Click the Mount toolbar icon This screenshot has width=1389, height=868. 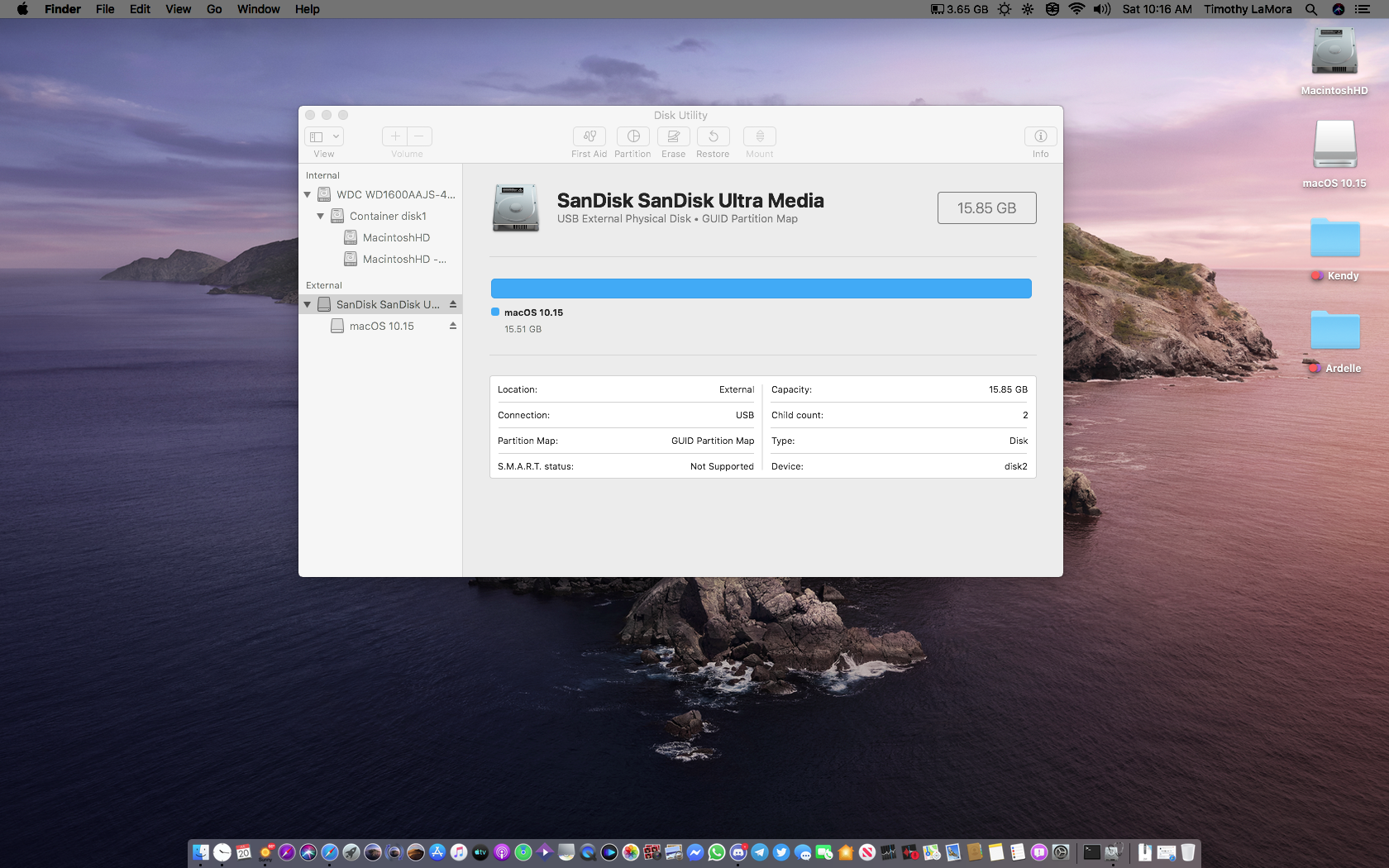tap(759, 136)
